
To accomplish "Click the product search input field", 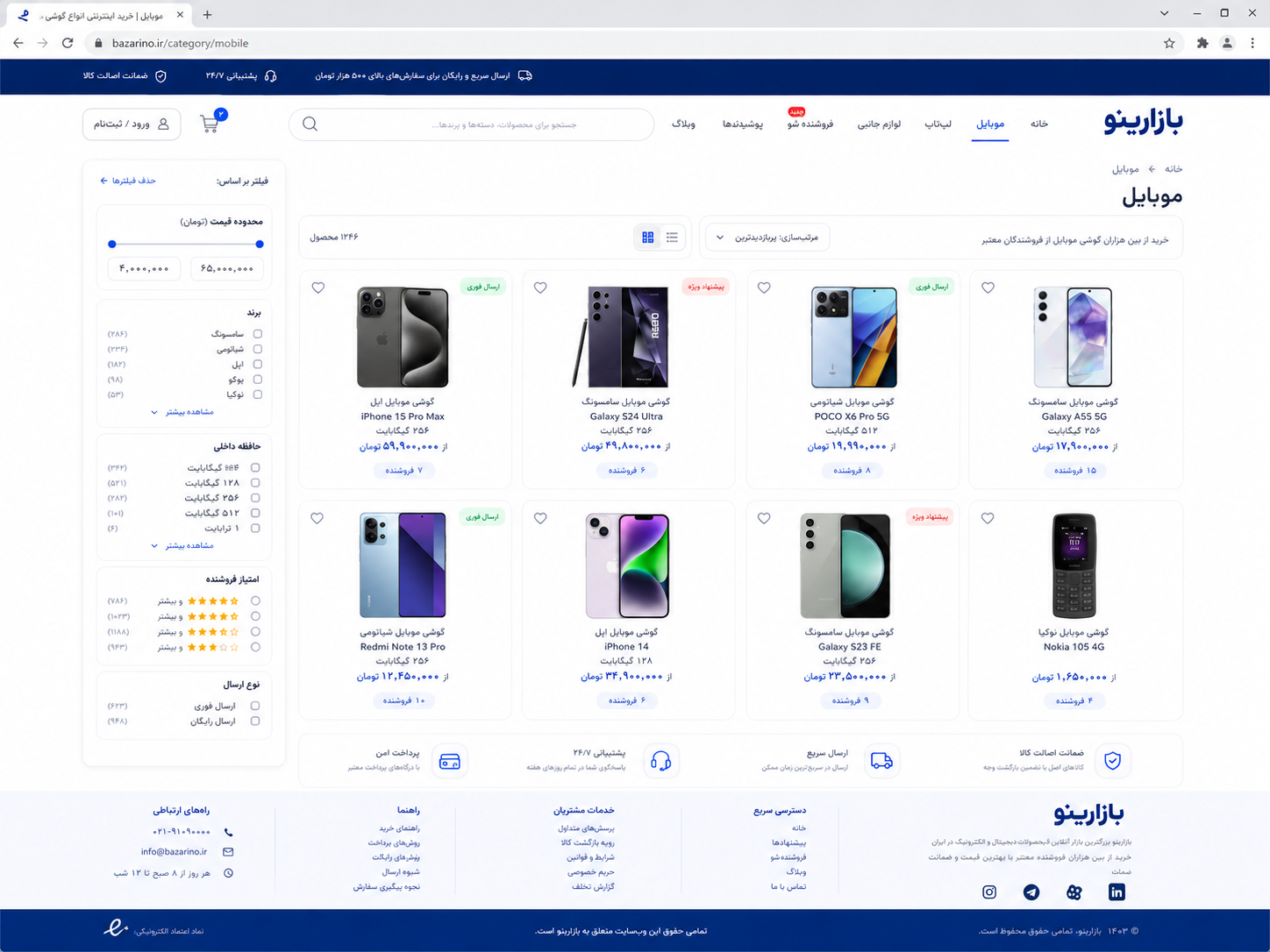I will (x=471, y=124).
